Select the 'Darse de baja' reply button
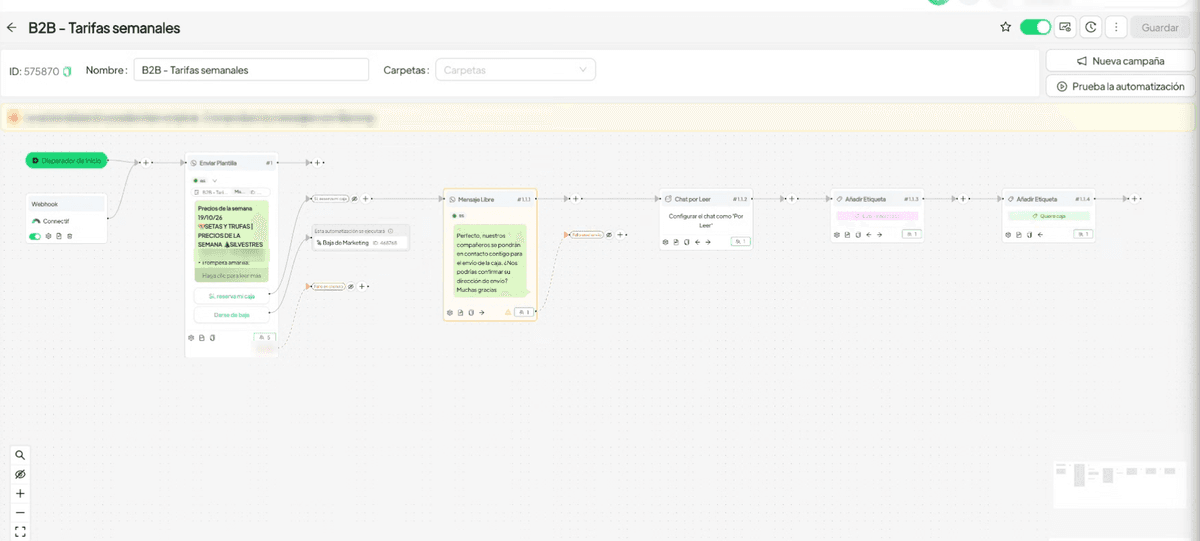1200x541 pixels. click(x=231, y=315)
